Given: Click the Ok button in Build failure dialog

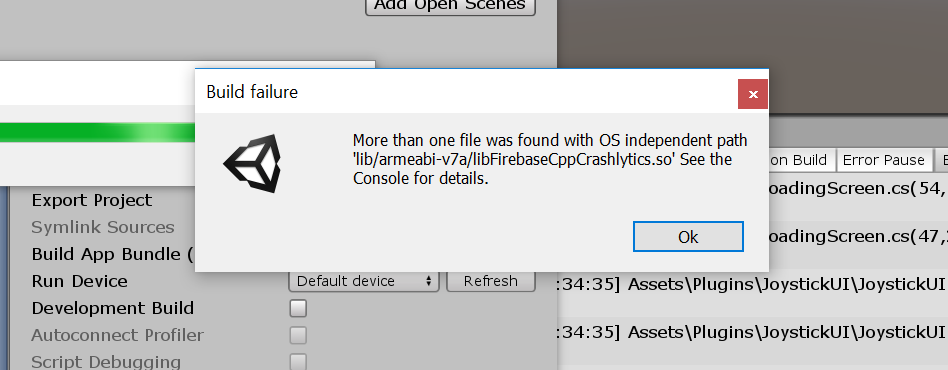Looking at the screenshot, I should [x=688, y=236].
